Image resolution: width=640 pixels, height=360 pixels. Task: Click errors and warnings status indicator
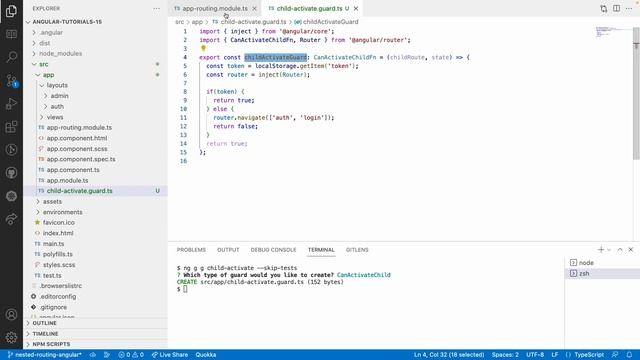pos(131,355)
